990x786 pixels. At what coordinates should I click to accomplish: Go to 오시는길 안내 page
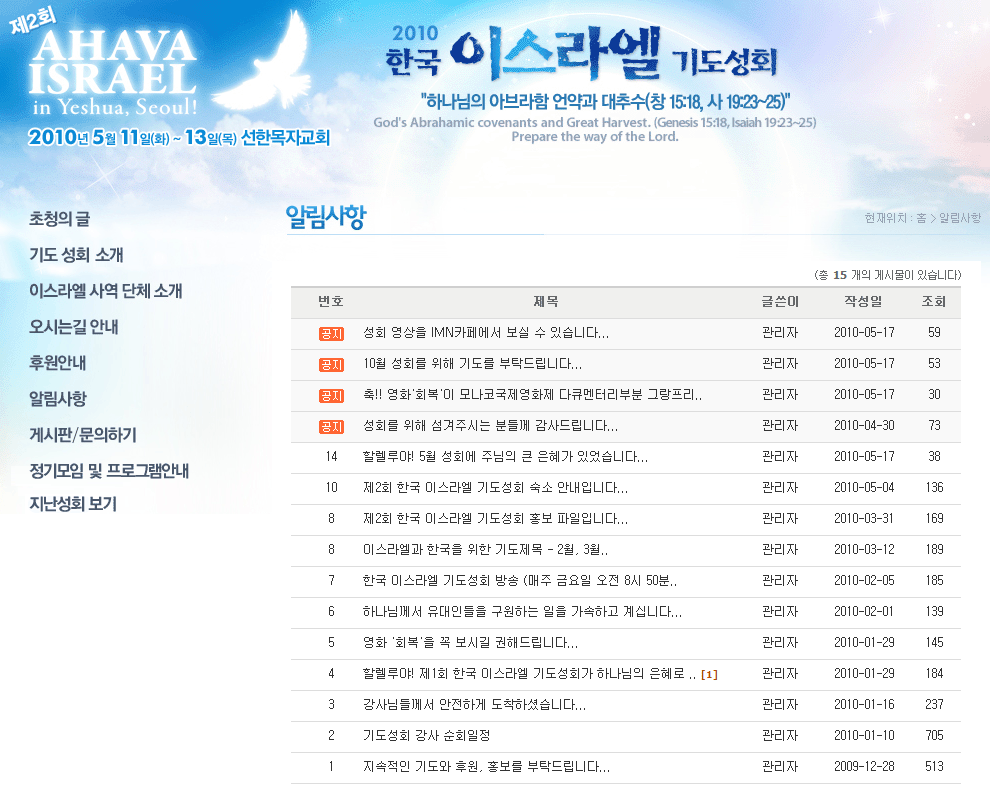coord(73,327)
